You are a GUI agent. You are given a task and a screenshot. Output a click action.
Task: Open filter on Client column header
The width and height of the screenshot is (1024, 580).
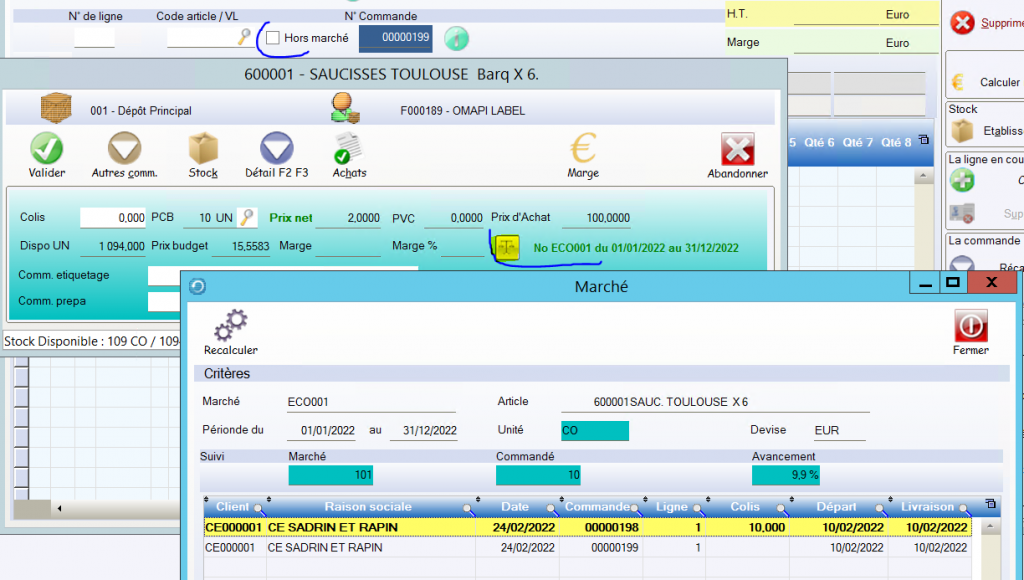(258, 508)
